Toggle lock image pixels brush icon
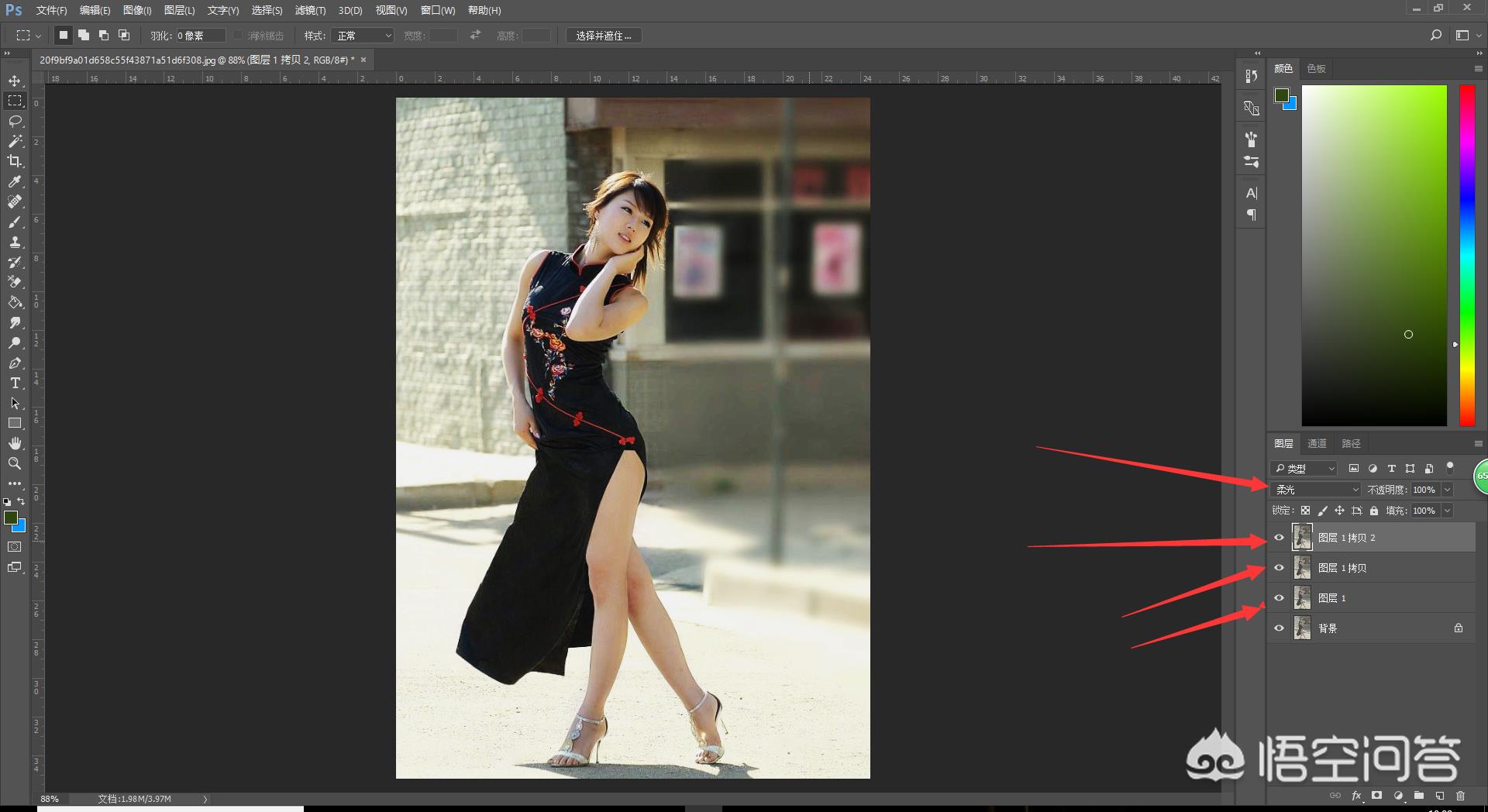The image size is (1488, 812). 1323,511
